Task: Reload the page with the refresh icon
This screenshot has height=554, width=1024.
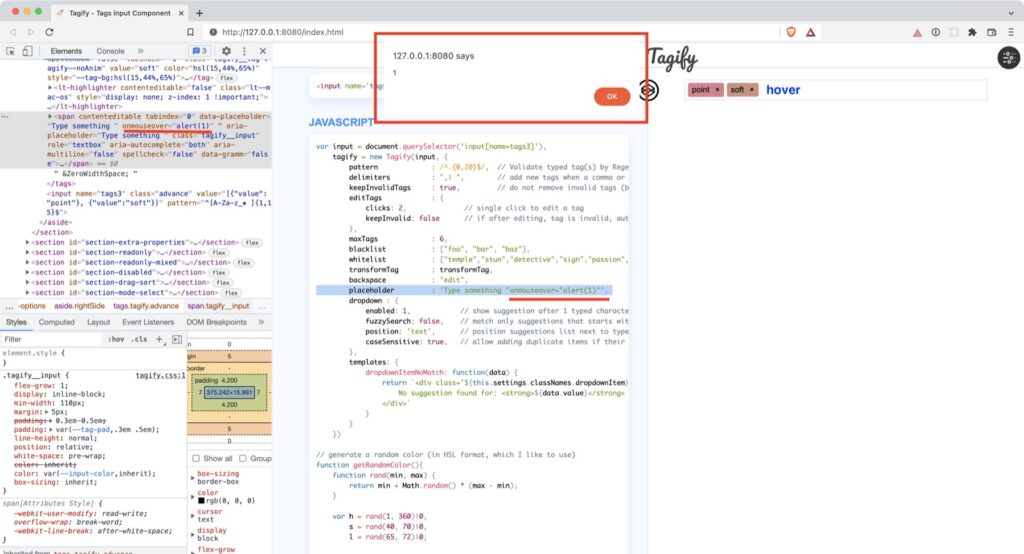Action: [49, 32]
